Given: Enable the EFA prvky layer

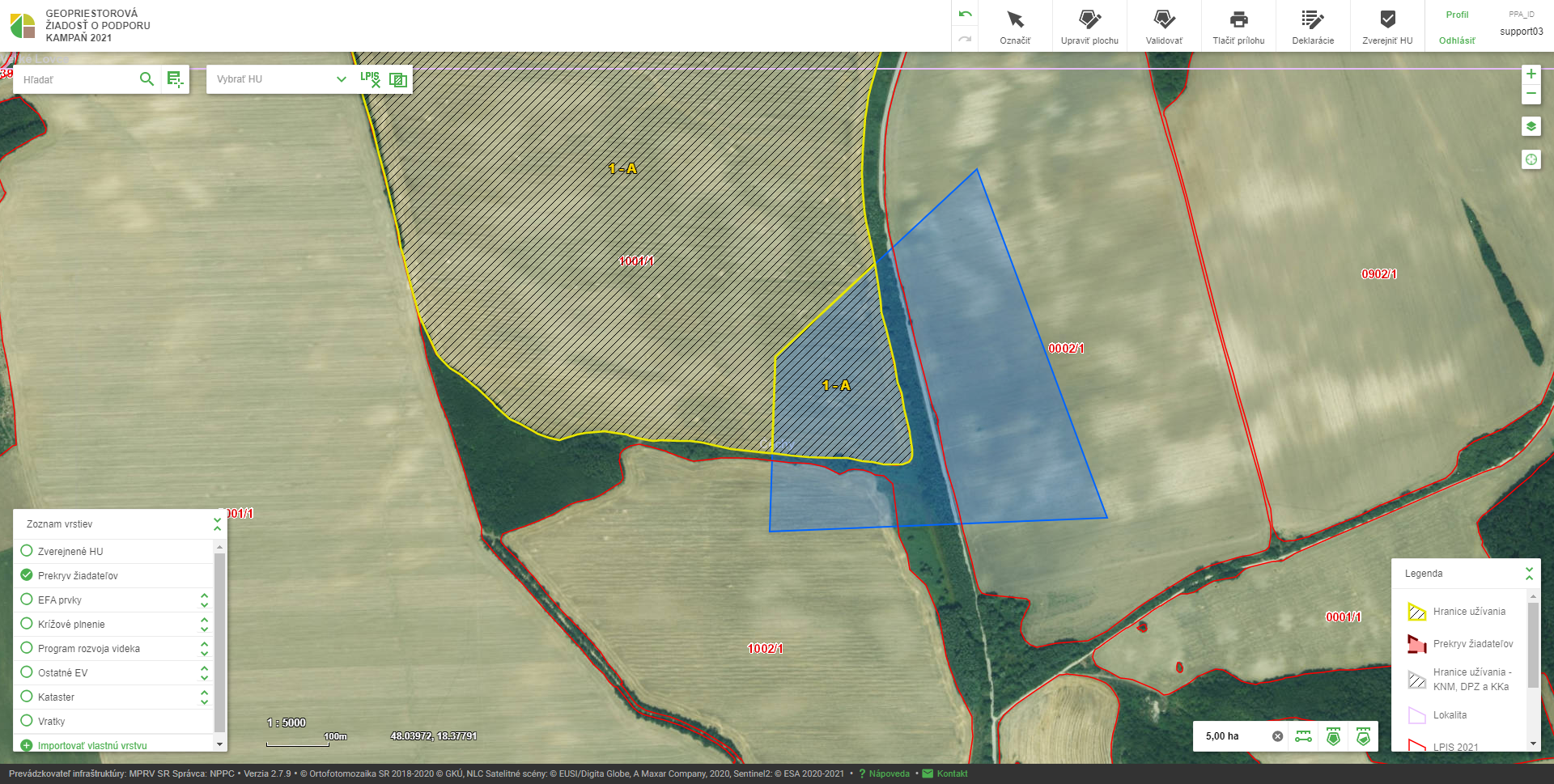Looking at the screenshot, I should coord(27,600).
